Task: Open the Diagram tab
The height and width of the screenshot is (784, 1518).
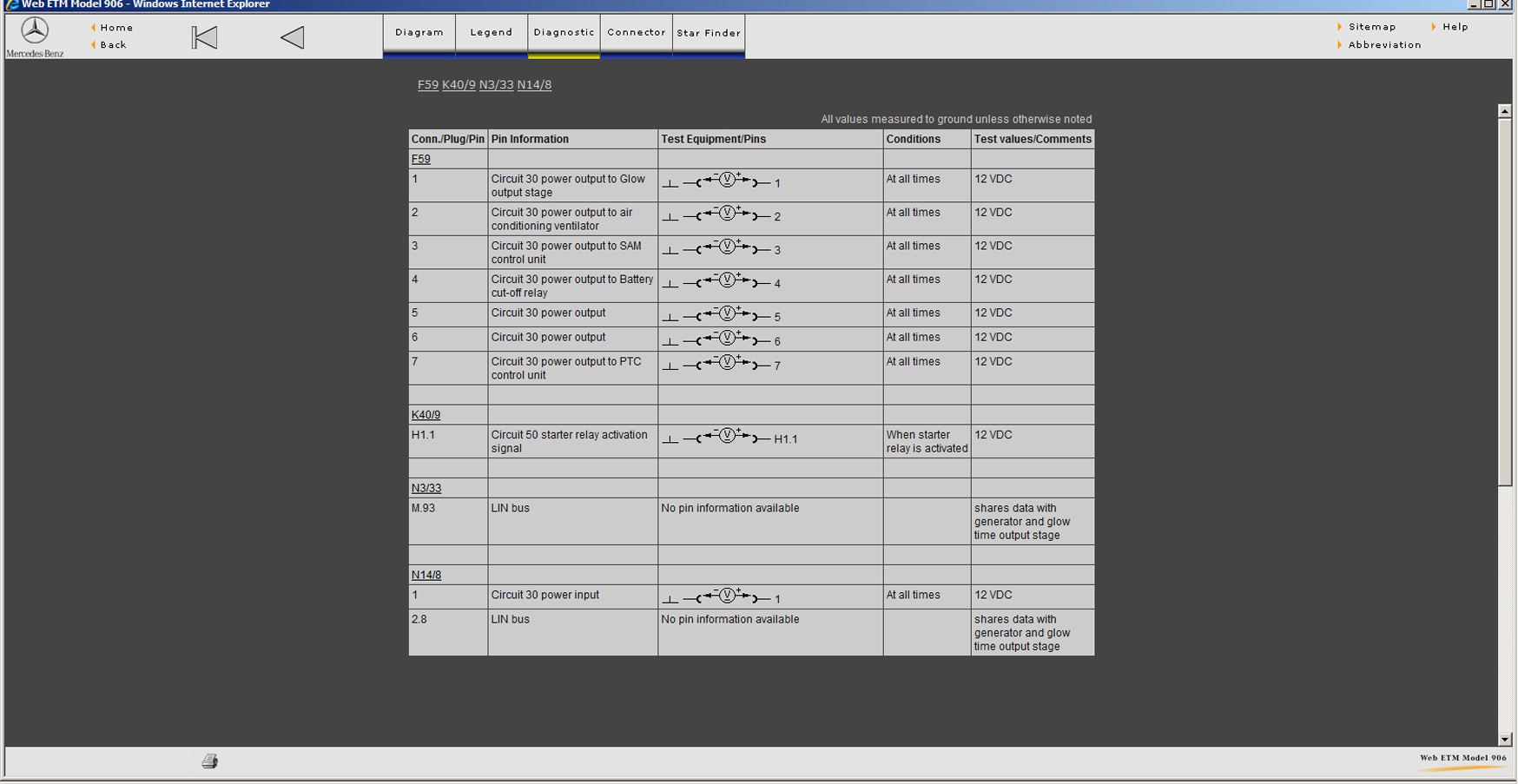Action: 419,33
